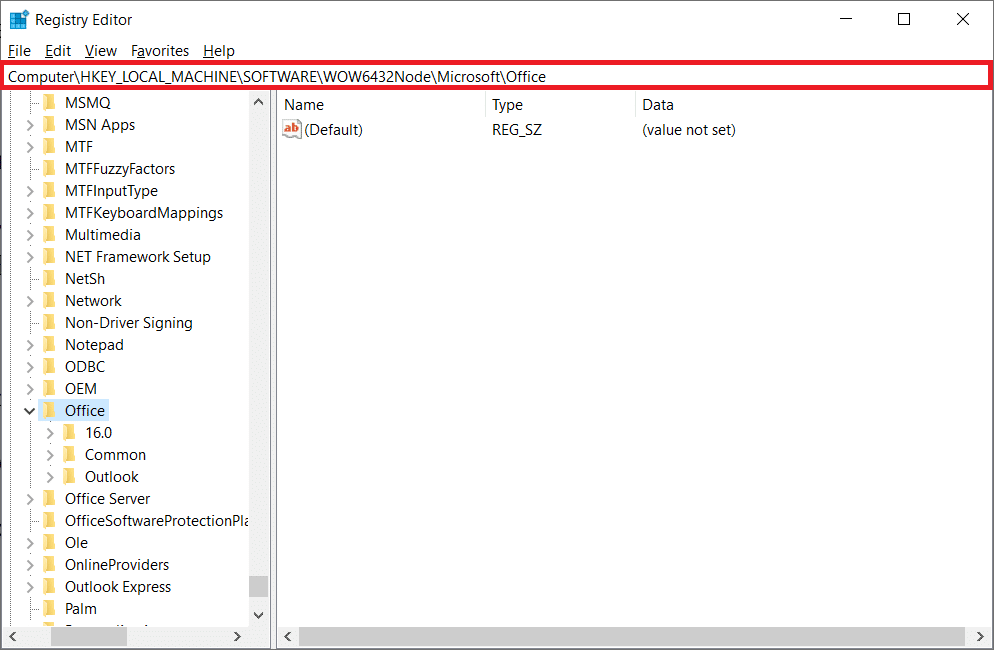Click the REG_SZ type cell
Screen dimensions: 994x650
(x=517, y=130)
